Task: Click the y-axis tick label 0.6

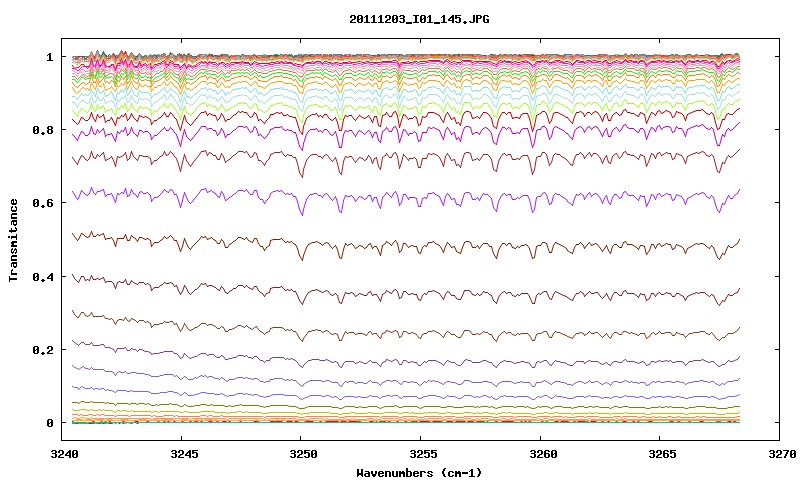Action: coord(43,203)
